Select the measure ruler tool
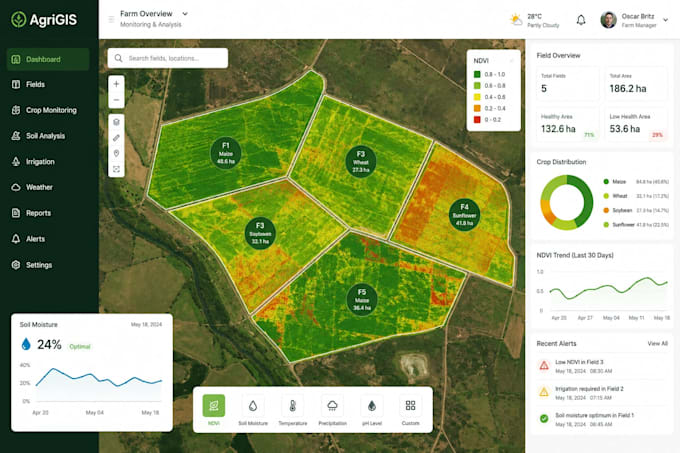 pos(116,138)
